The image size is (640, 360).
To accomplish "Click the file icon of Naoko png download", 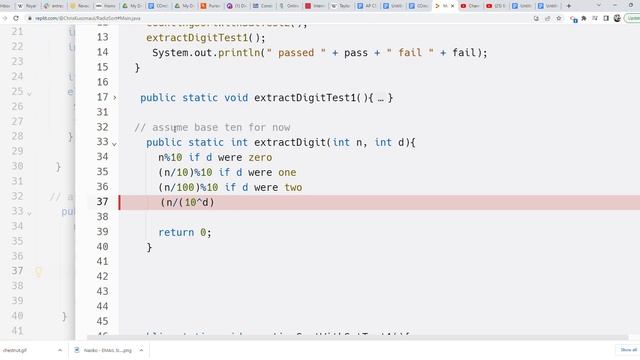I will click(77, 350).
